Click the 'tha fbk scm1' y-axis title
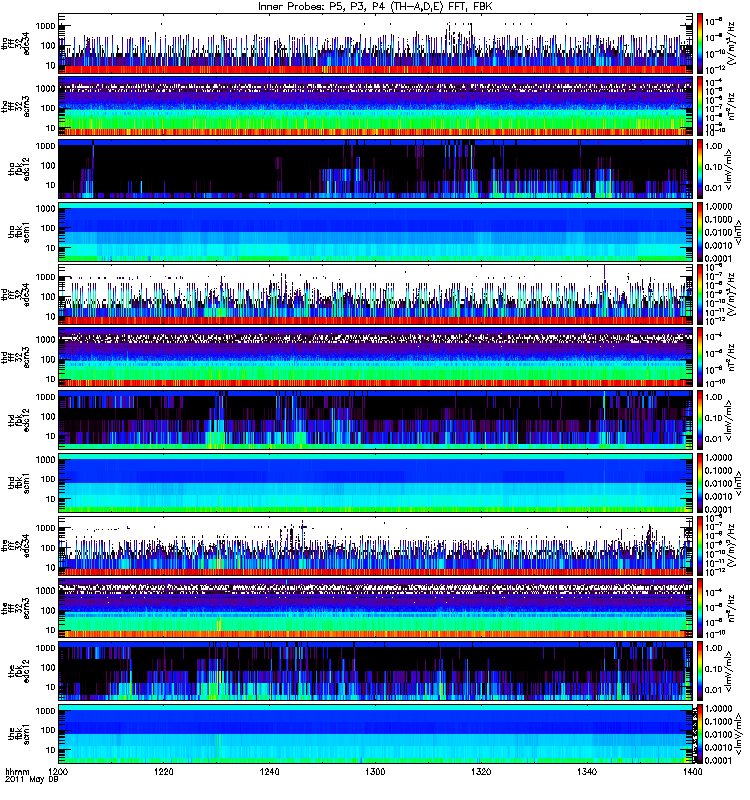The image size is (750, 800). [19, 232]
